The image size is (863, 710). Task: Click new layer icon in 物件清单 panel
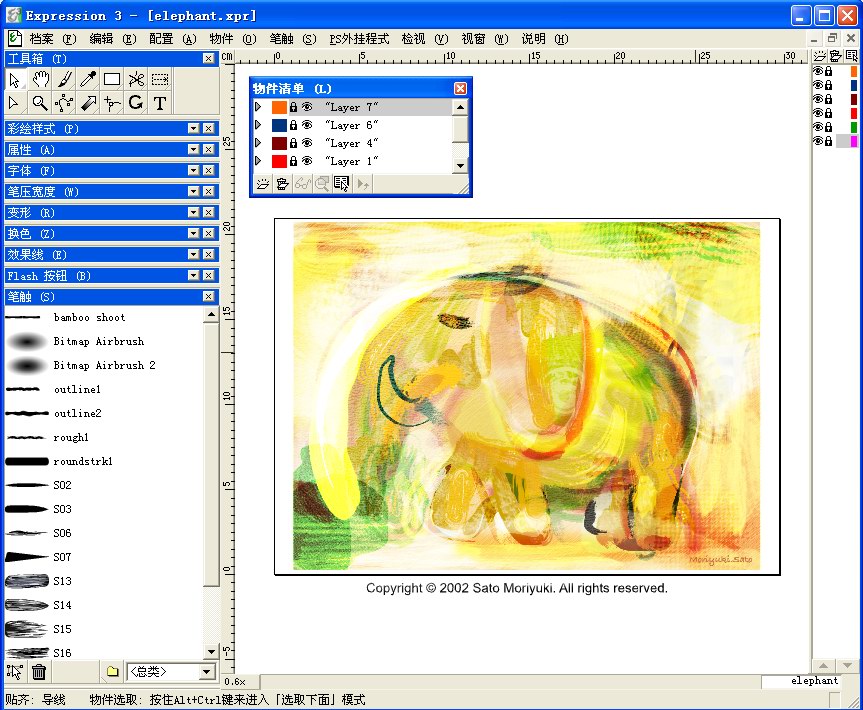pyautogui.click(x=263, y=184)
